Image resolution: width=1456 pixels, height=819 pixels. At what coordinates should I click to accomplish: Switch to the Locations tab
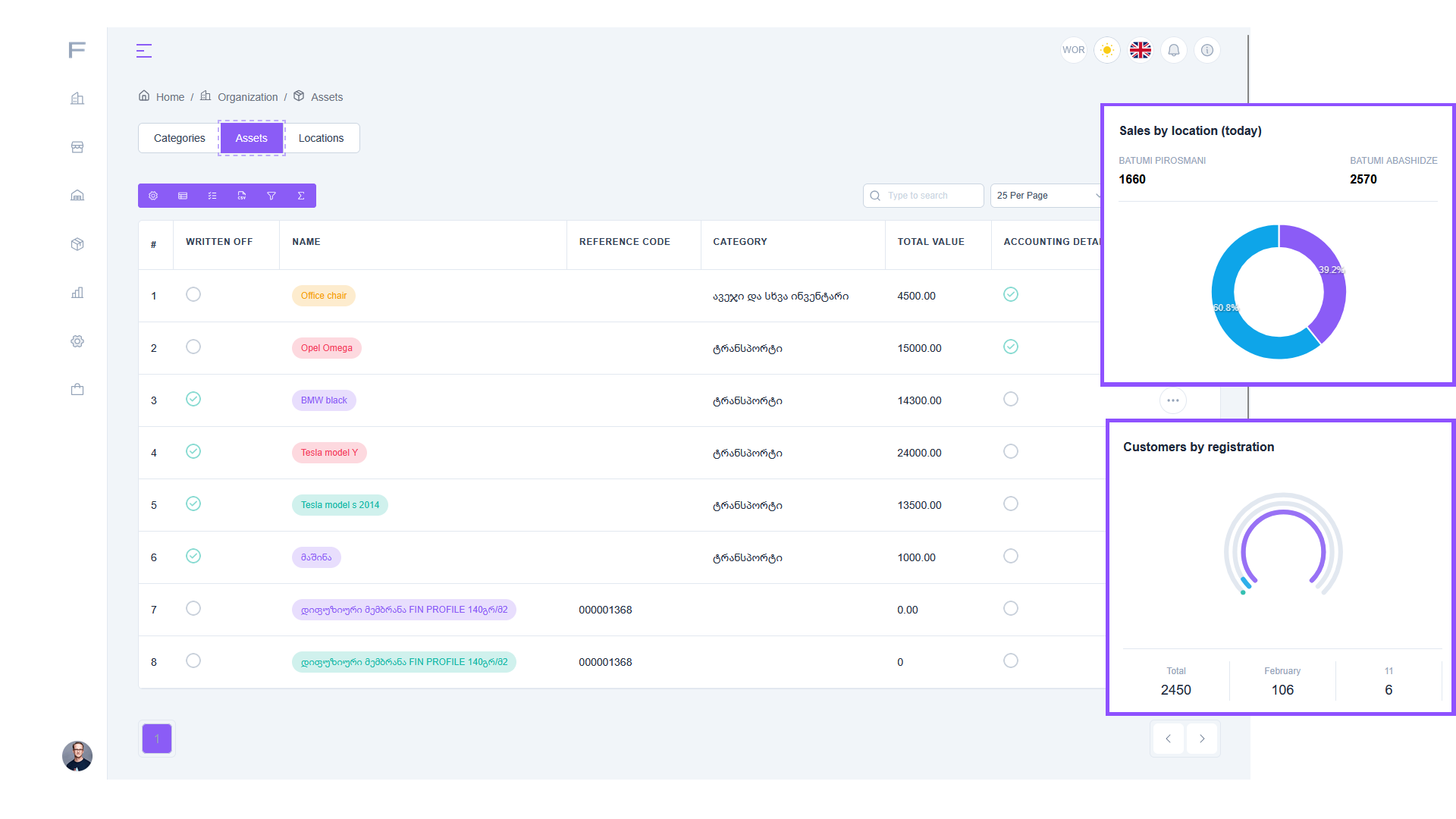321,138
